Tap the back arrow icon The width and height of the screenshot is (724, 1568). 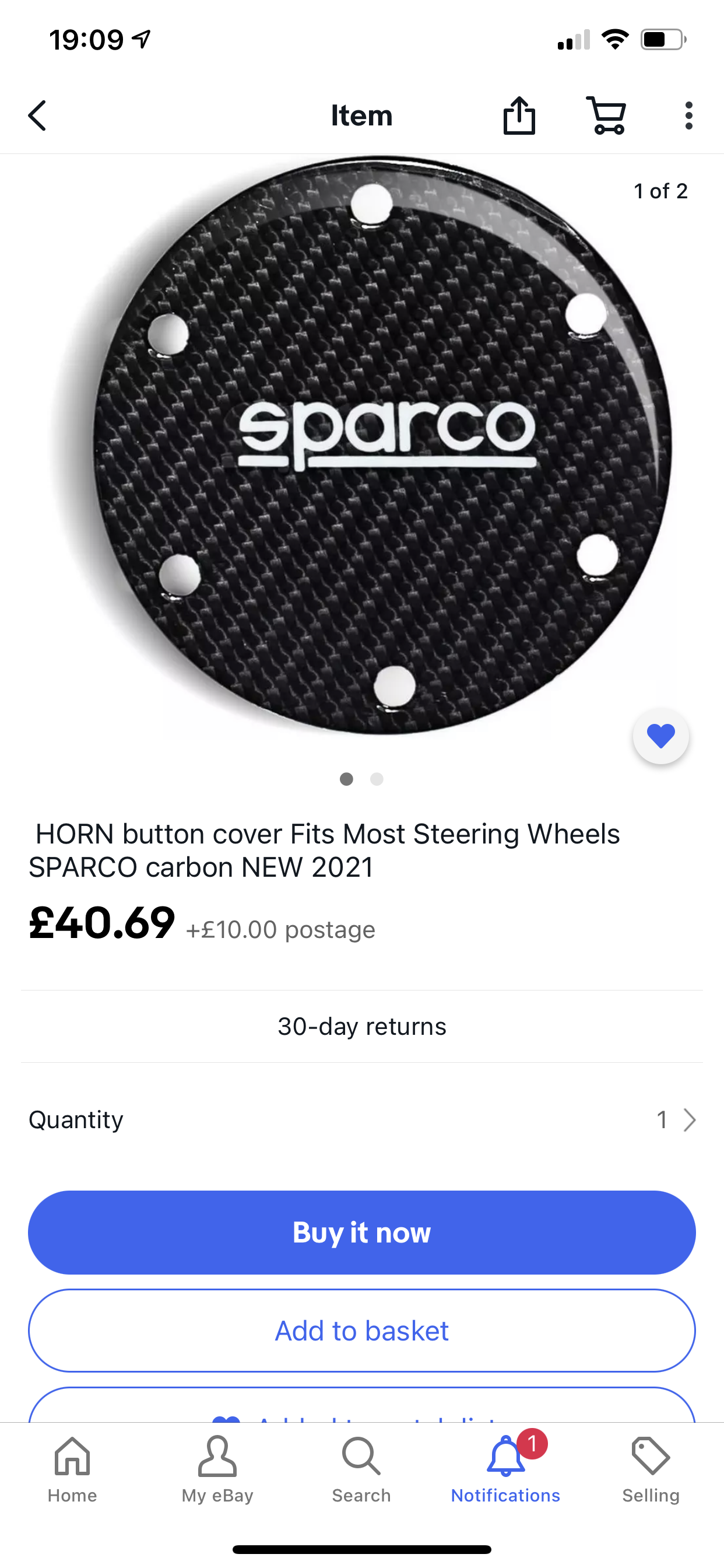[38, 116]
